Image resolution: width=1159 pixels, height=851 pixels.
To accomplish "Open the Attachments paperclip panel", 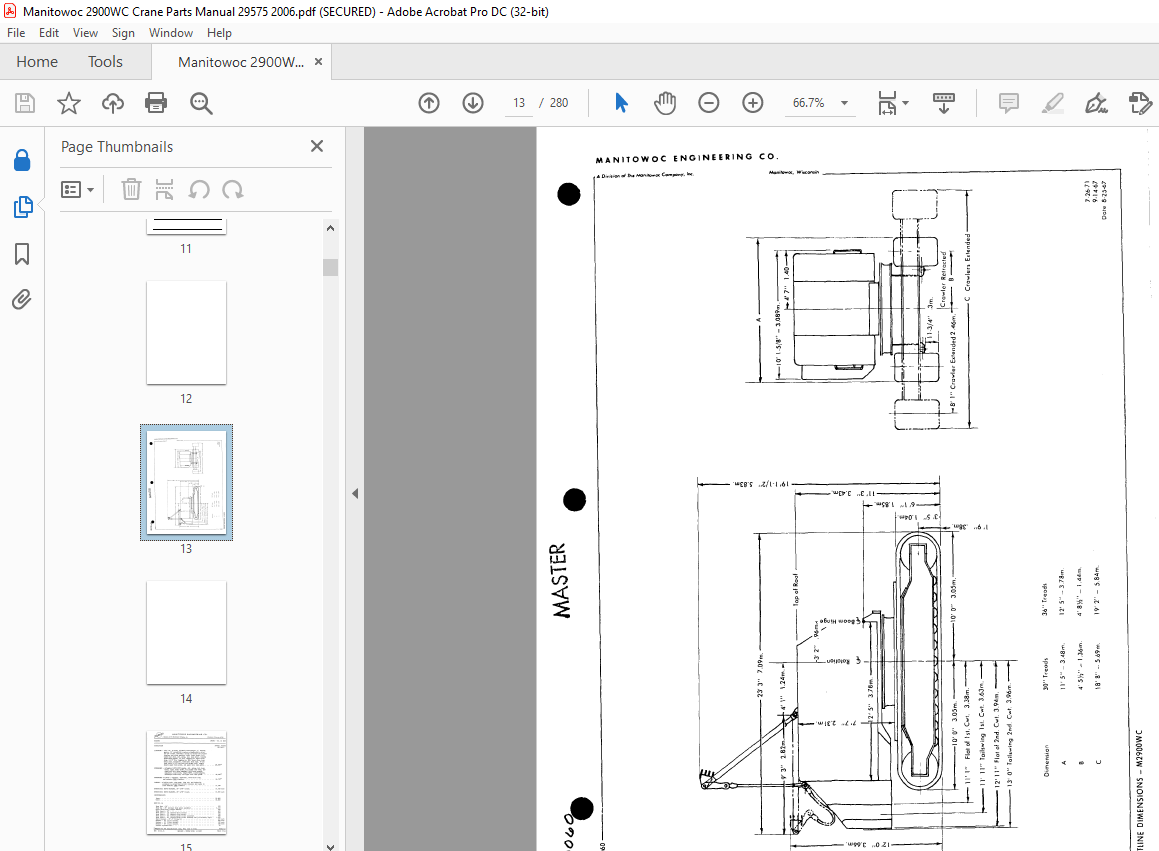I will coord(22,299).
